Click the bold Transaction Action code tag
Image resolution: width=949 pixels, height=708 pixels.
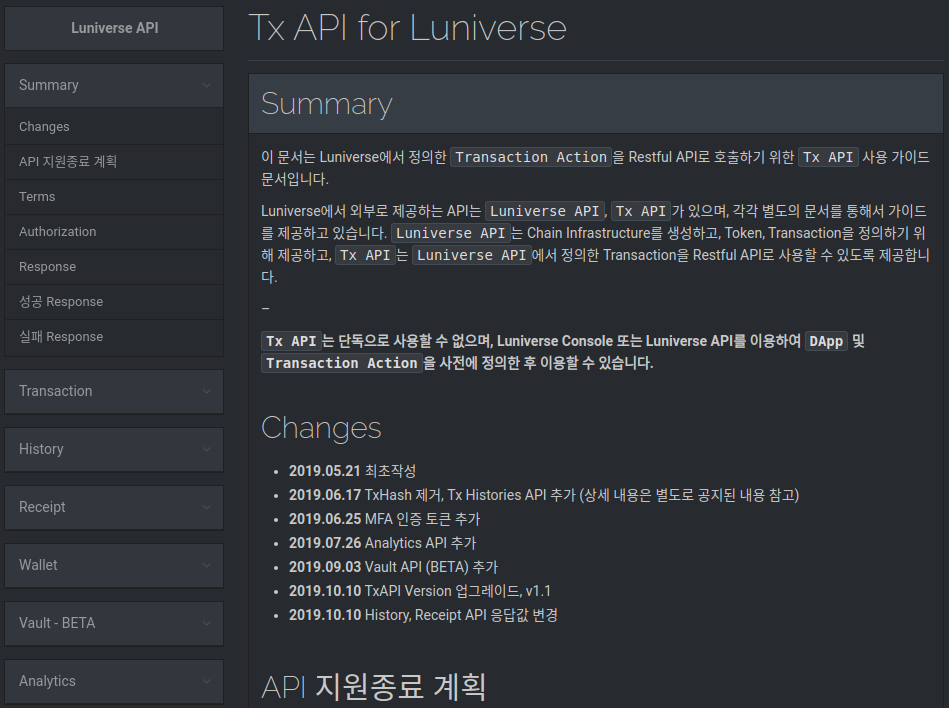[x=341, y=363]
